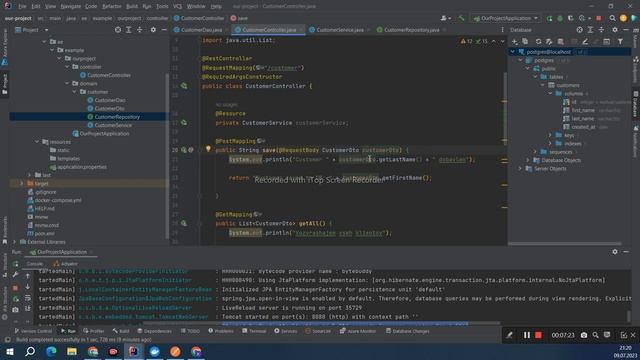
Task: Switch to the CustomerRepository.java editor tab
Action: coord(408,30)
